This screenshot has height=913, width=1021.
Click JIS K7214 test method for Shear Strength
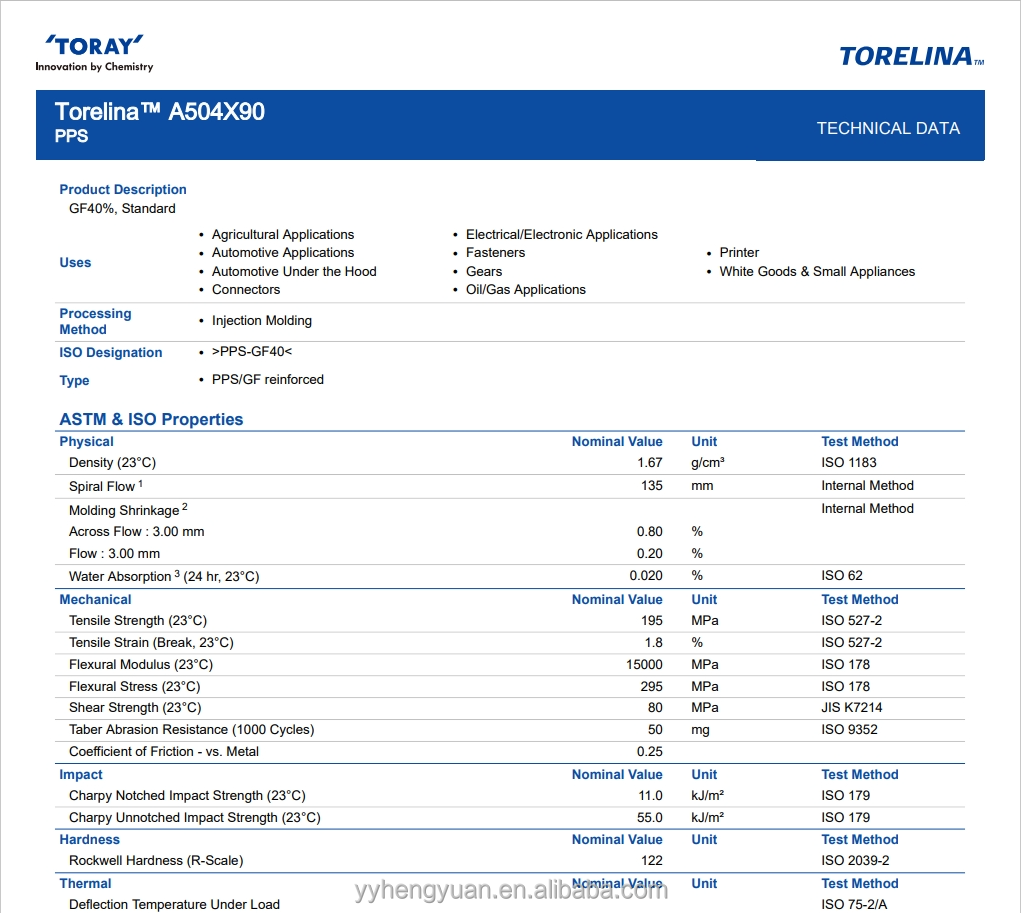(851, 707)
